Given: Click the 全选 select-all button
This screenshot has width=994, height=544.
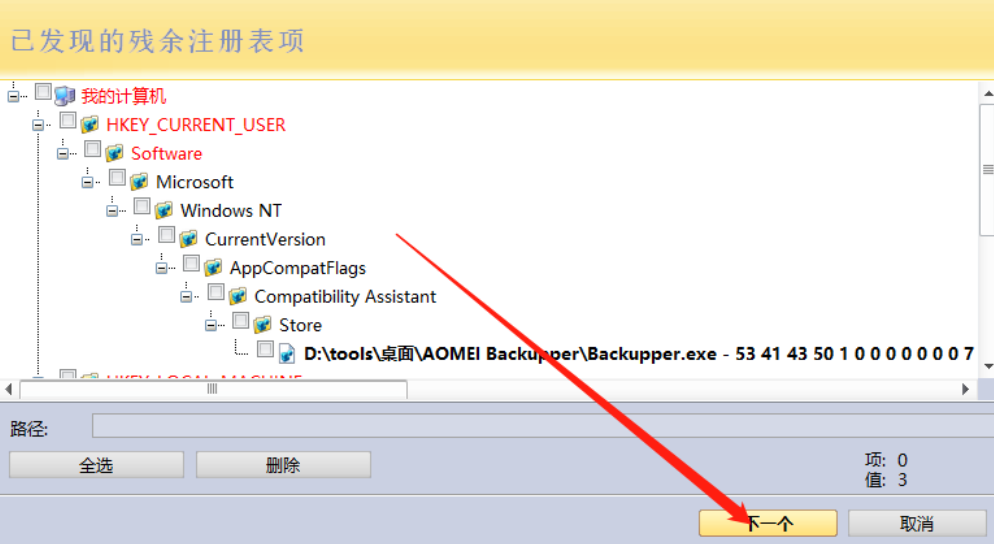Looking at the screenshot, I should coord(96,465).
